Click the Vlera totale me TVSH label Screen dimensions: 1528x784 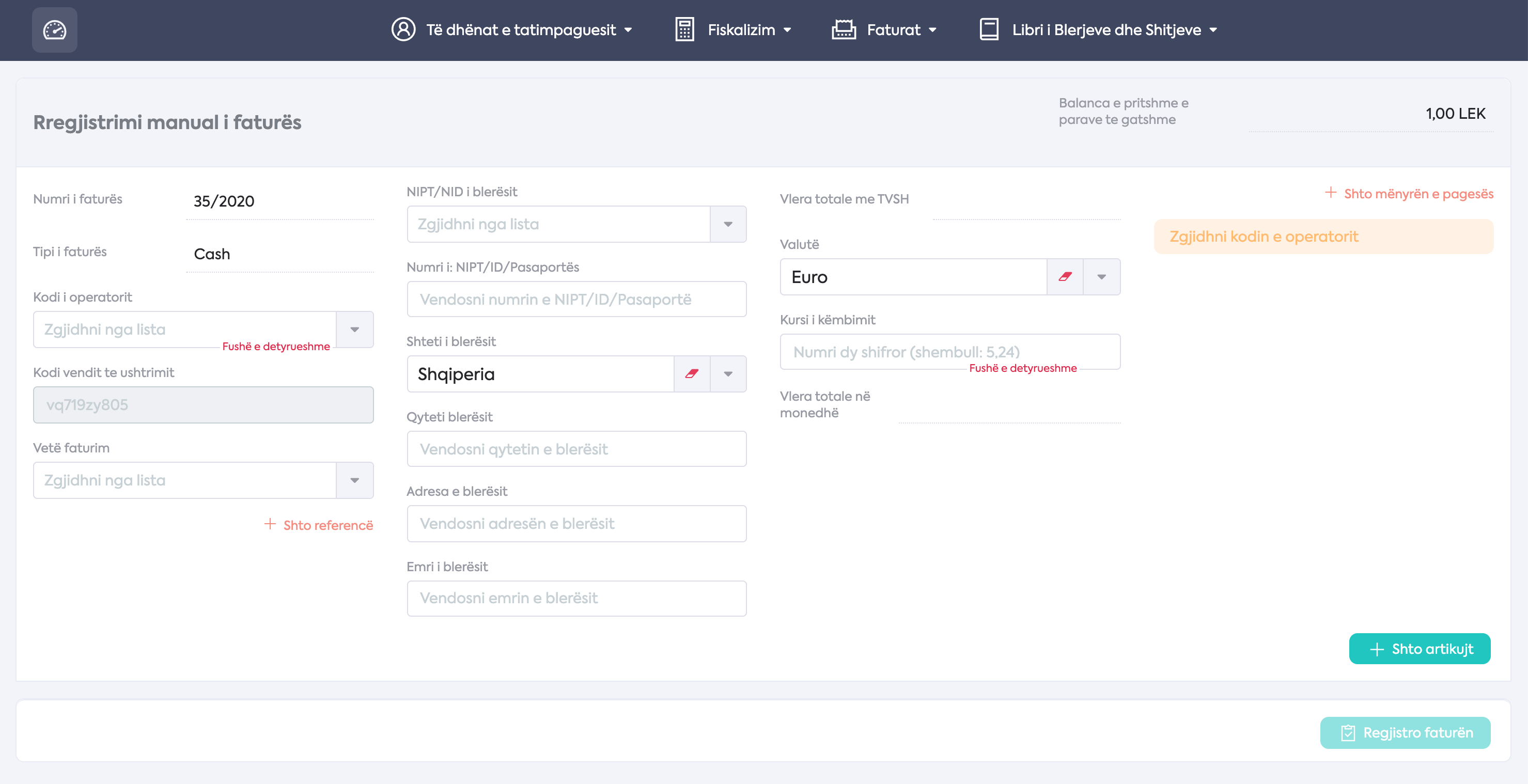tap(844, 199)
